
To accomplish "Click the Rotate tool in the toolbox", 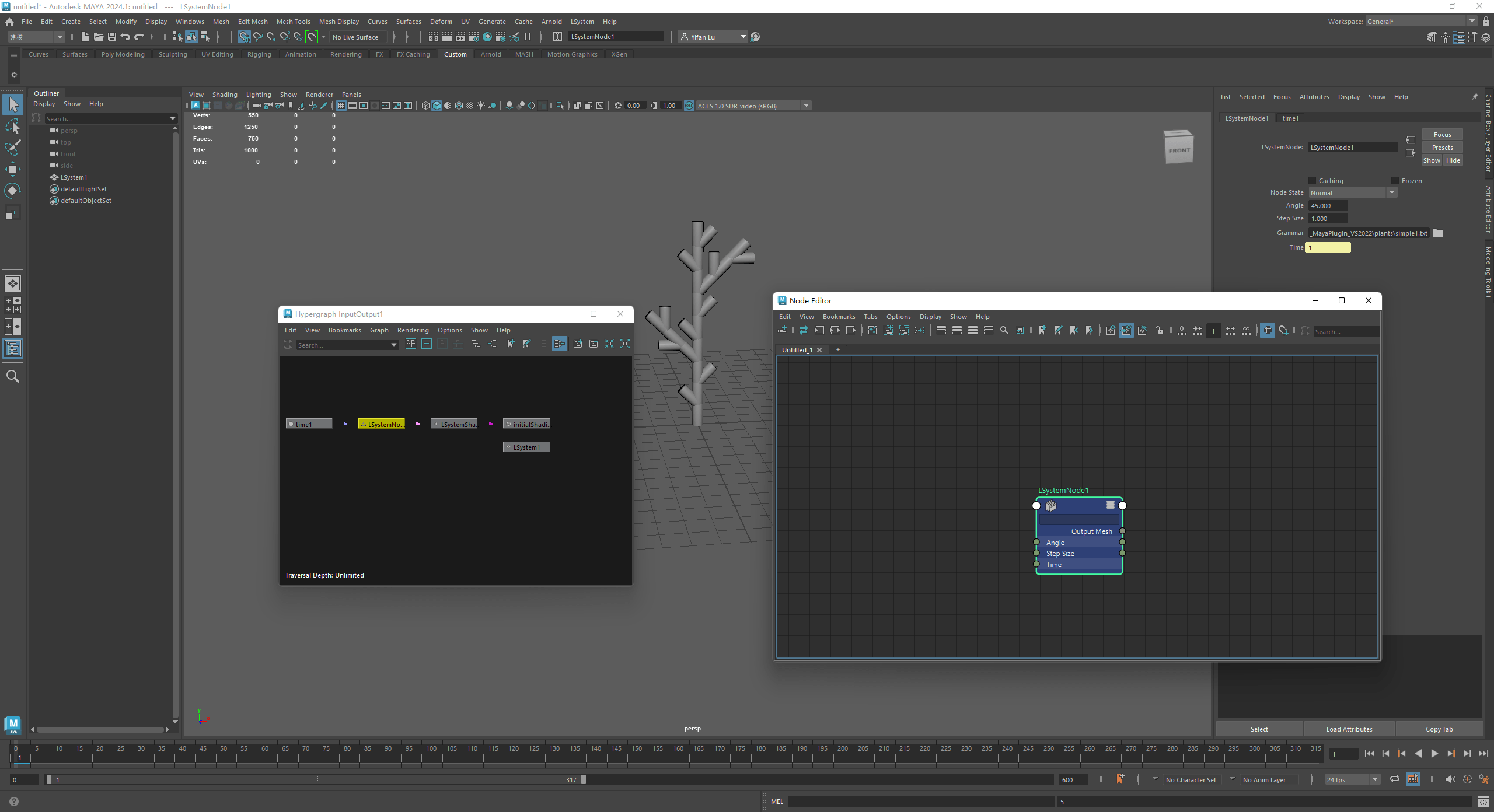I will point(12,191).
